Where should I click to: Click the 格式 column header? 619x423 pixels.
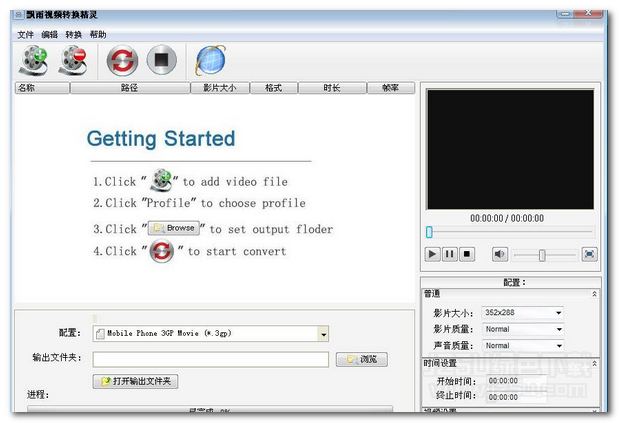point(274,88)
